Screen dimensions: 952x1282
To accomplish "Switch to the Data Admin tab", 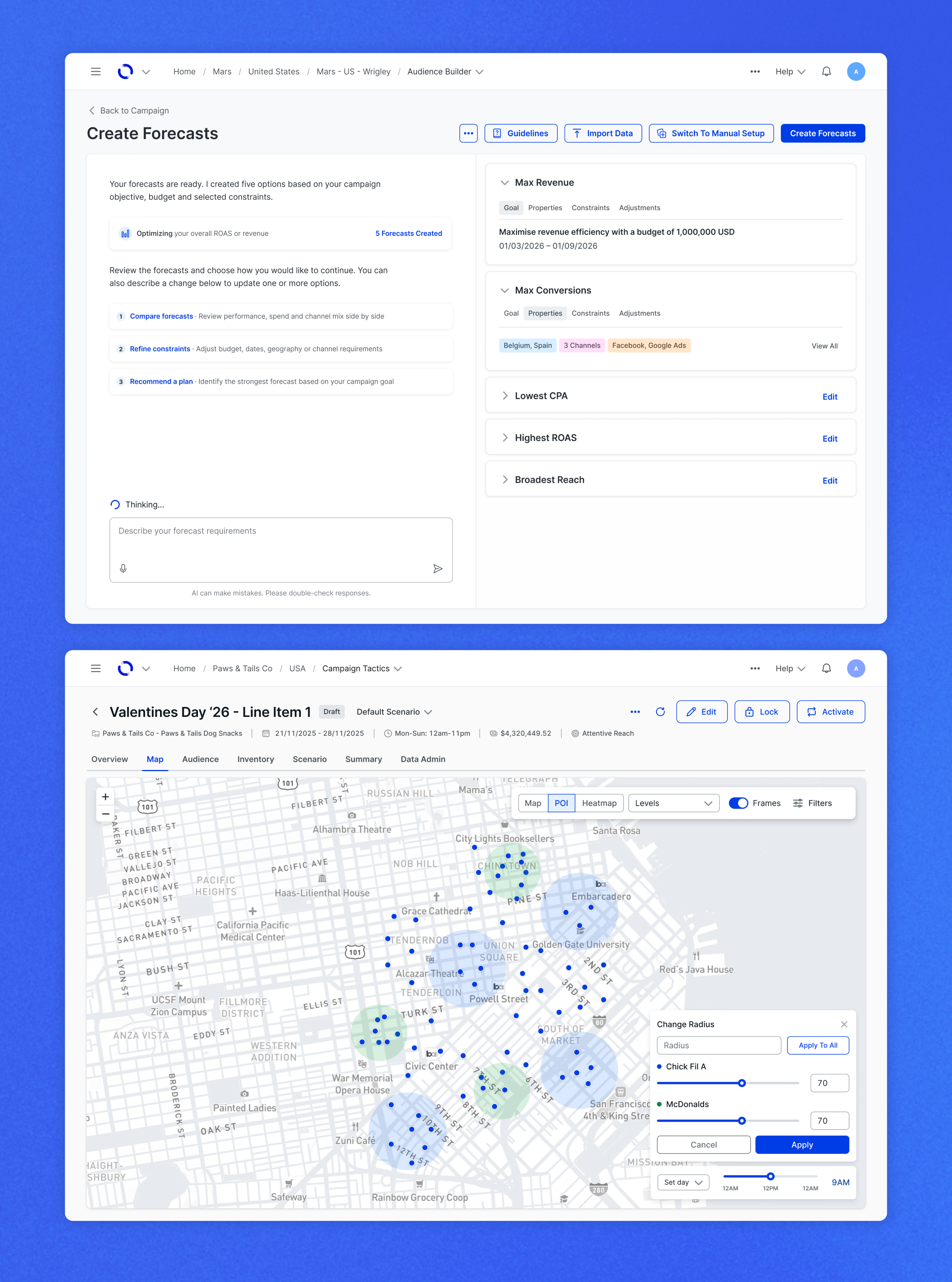I will point(423,759).
